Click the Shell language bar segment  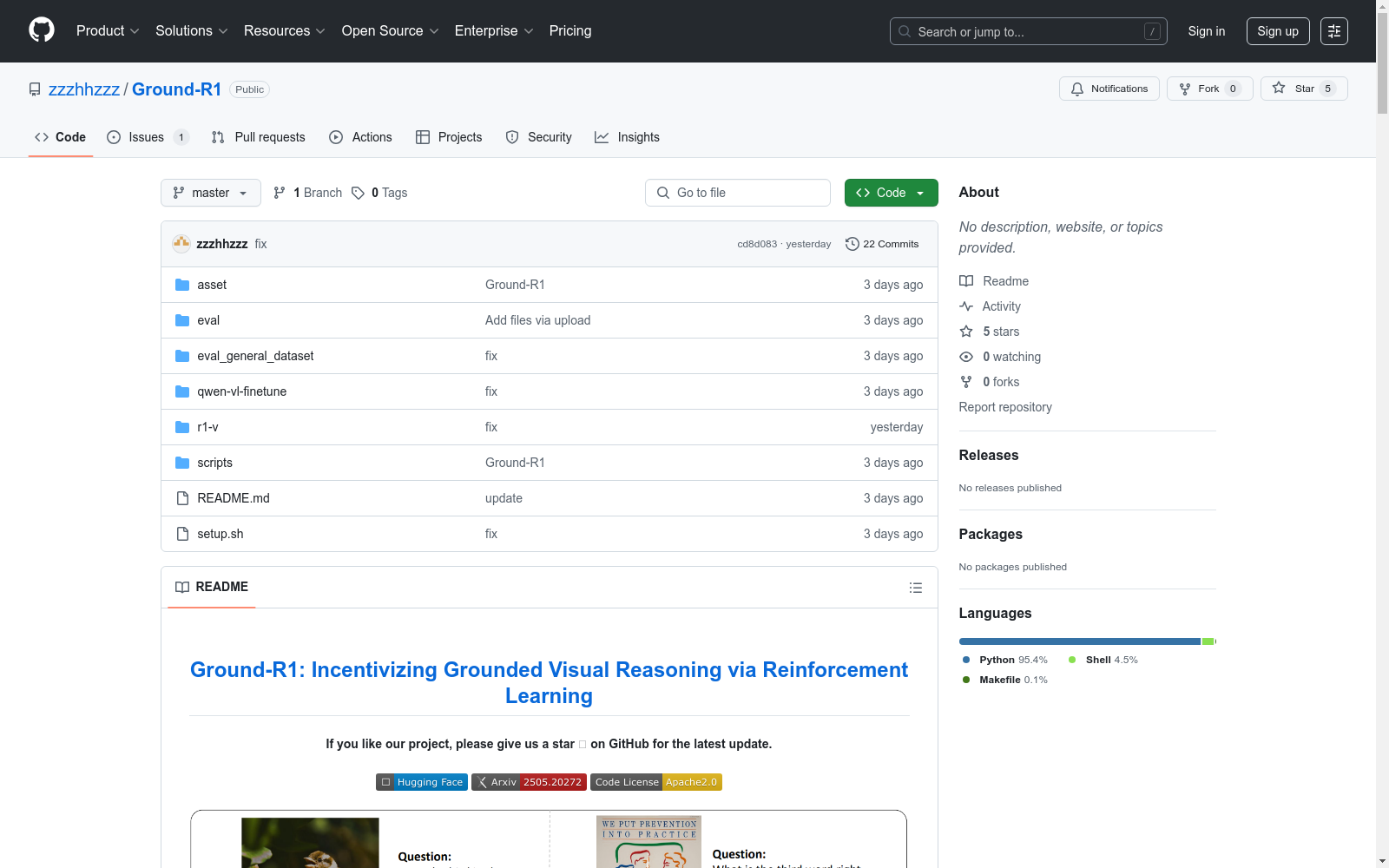point(1208,641)
